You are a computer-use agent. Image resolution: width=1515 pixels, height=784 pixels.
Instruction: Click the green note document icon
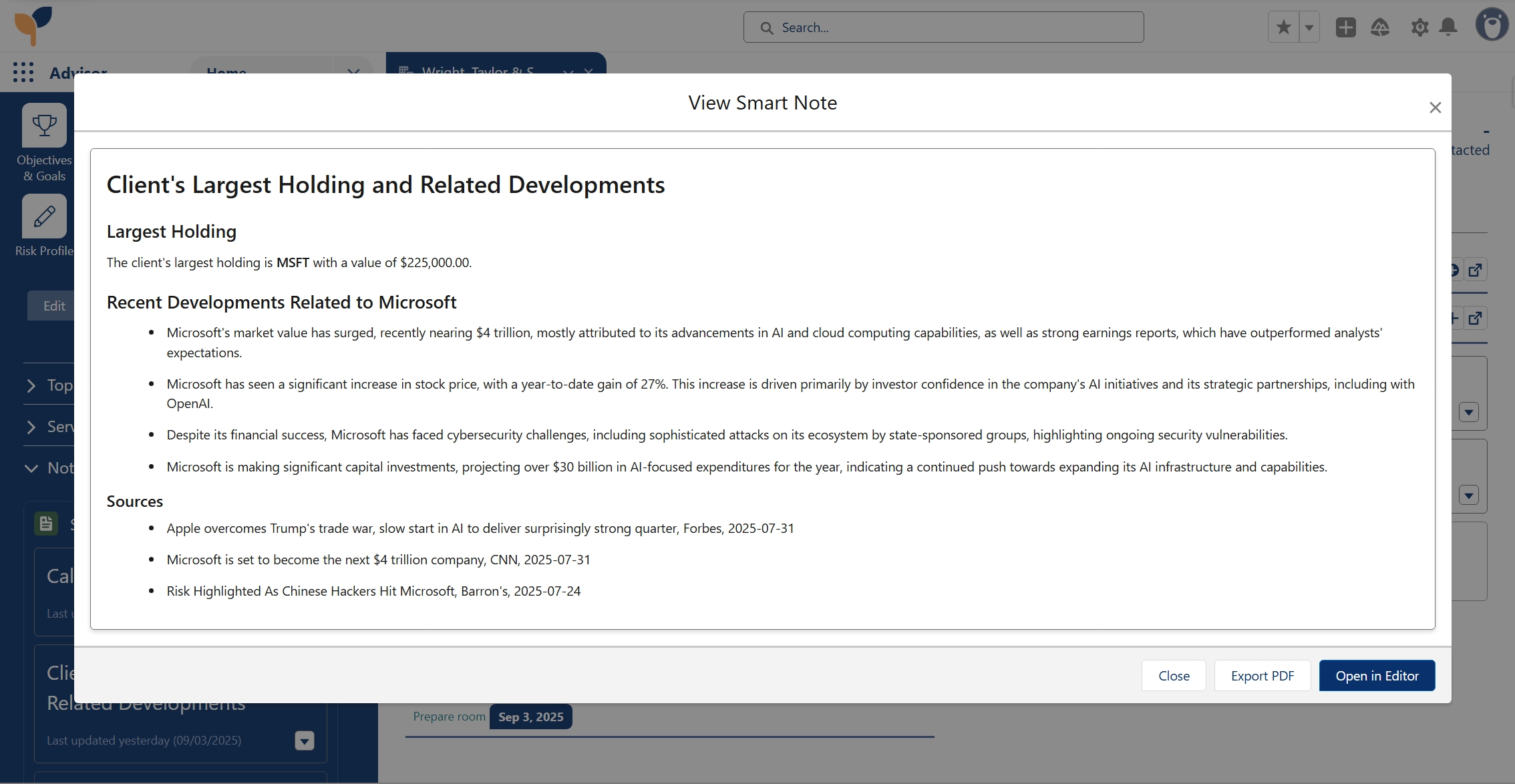46,524
